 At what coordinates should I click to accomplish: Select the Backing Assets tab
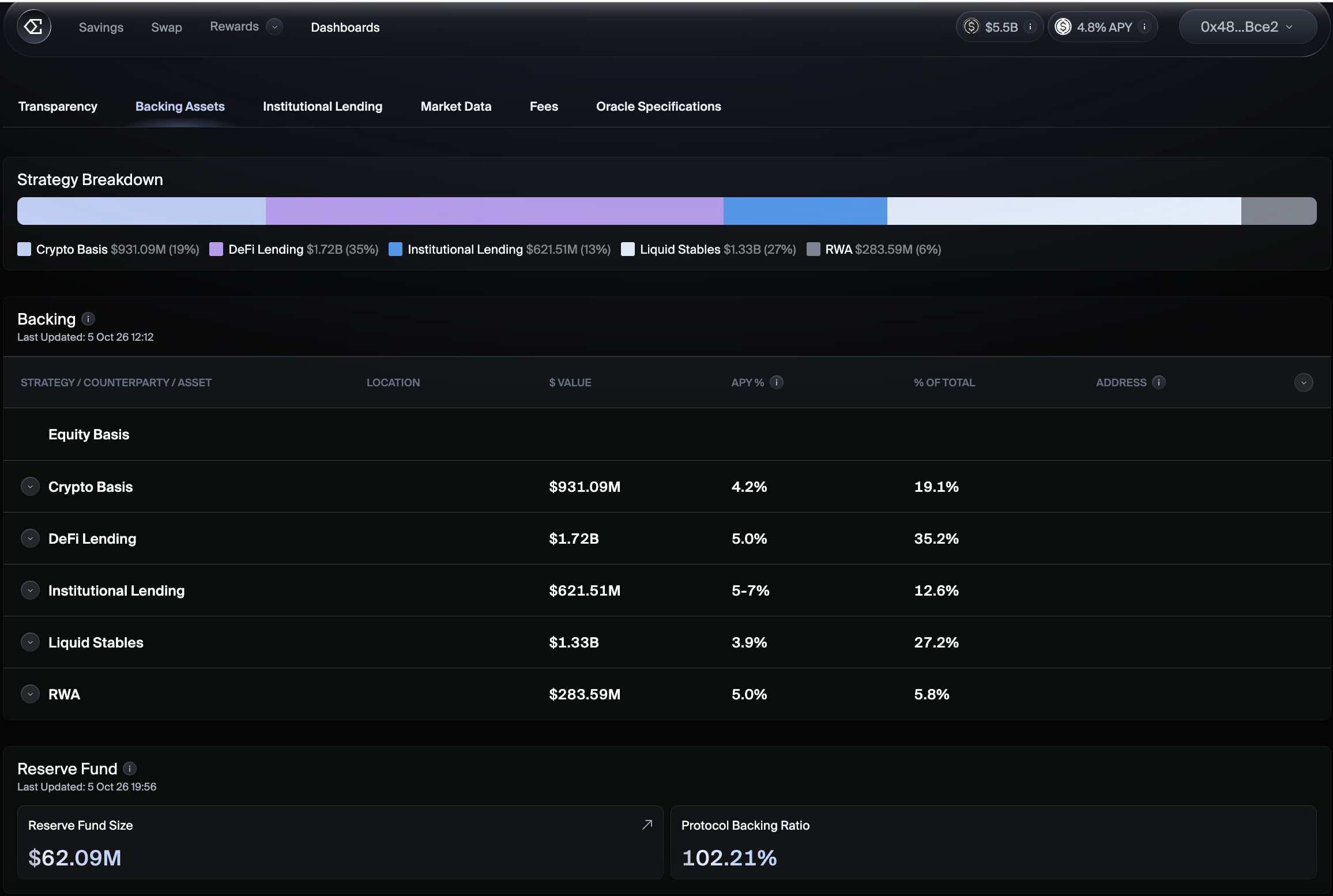point(180,106)
